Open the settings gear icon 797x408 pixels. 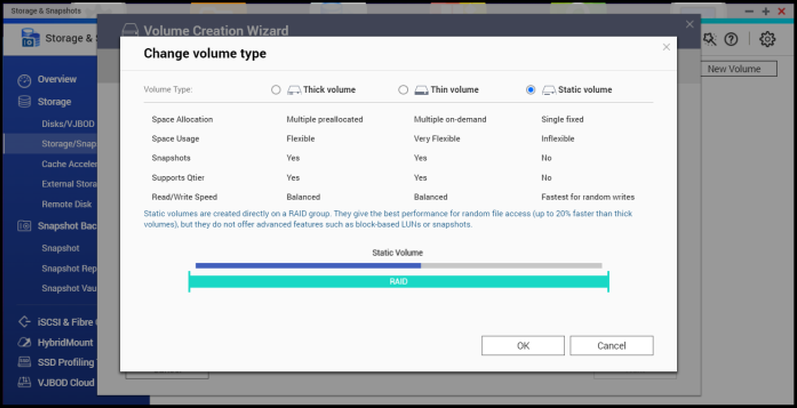tap(767, 39)
